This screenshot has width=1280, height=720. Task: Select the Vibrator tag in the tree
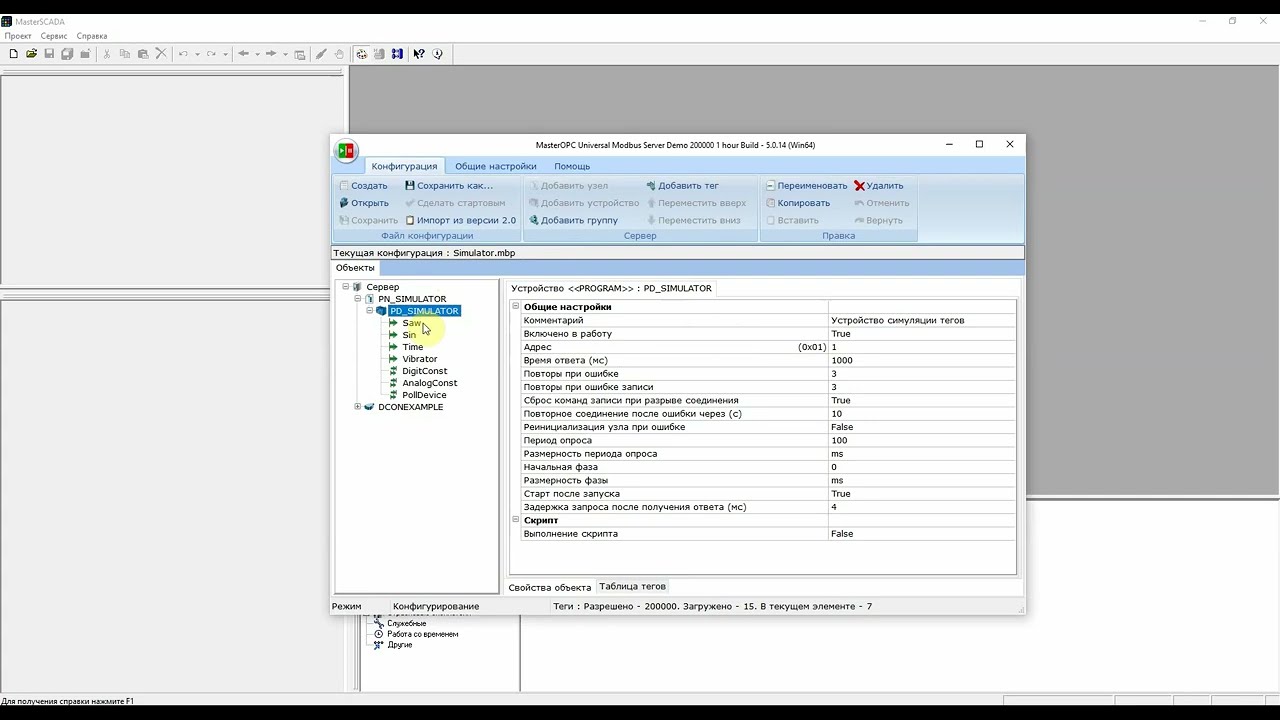point(420,359)
